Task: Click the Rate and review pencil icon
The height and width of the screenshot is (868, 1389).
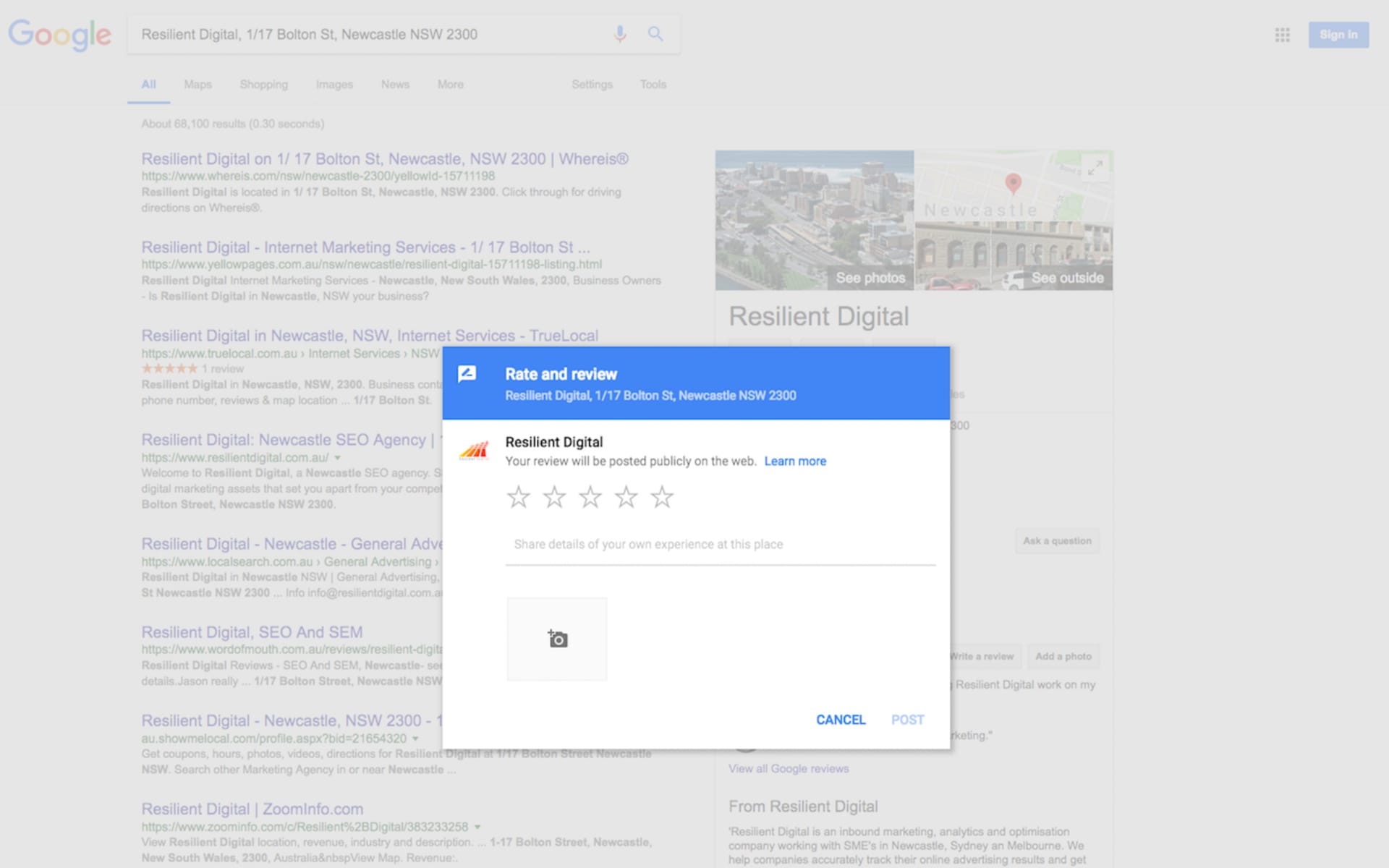Action: point(467,374)
